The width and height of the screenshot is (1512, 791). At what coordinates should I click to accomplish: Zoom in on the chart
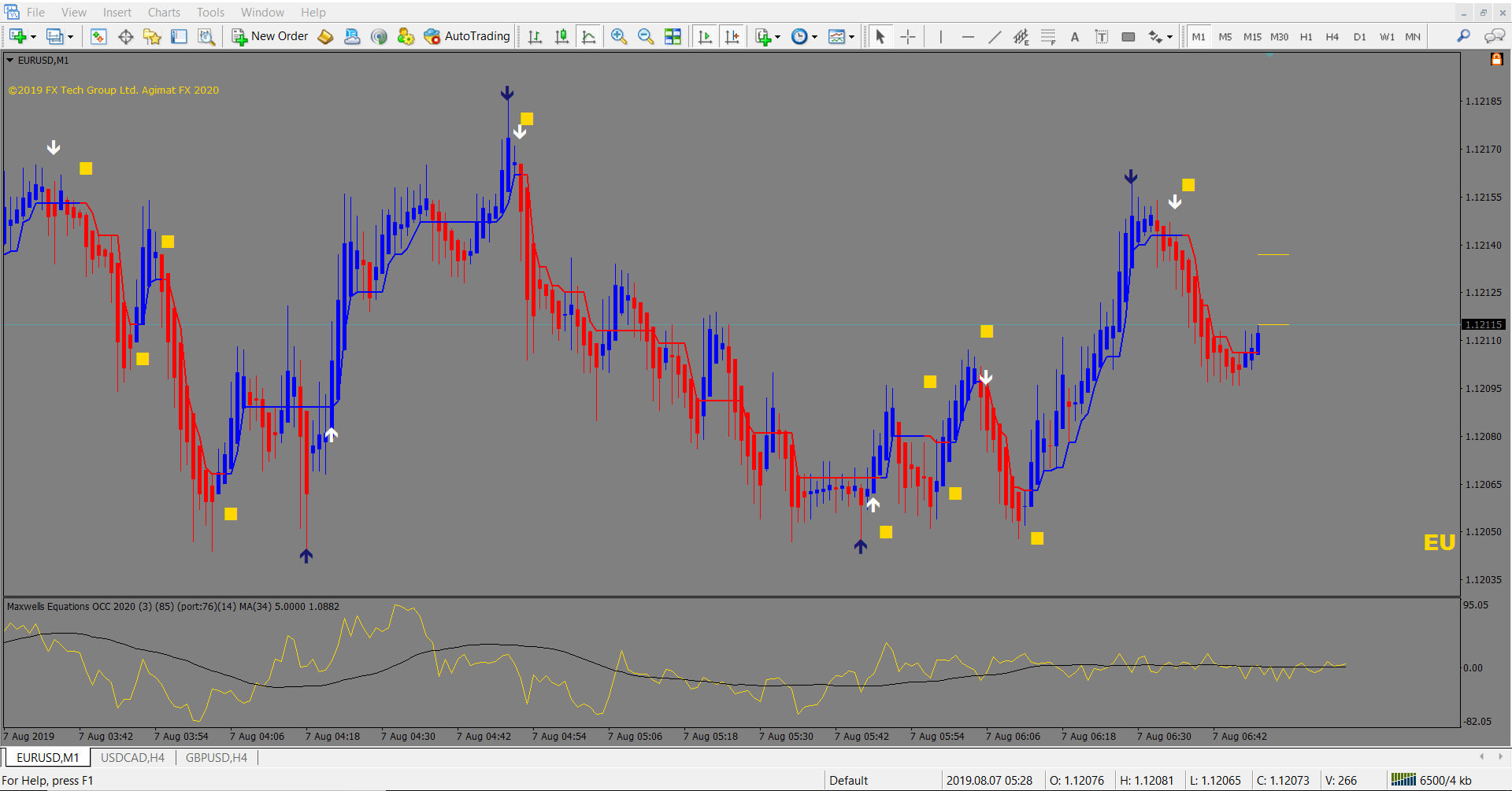[619, 36]
